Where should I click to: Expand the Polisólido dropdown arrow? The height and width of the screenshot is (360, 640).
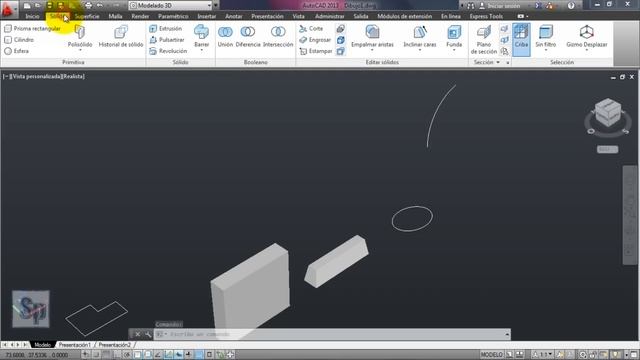pos(80,50)
